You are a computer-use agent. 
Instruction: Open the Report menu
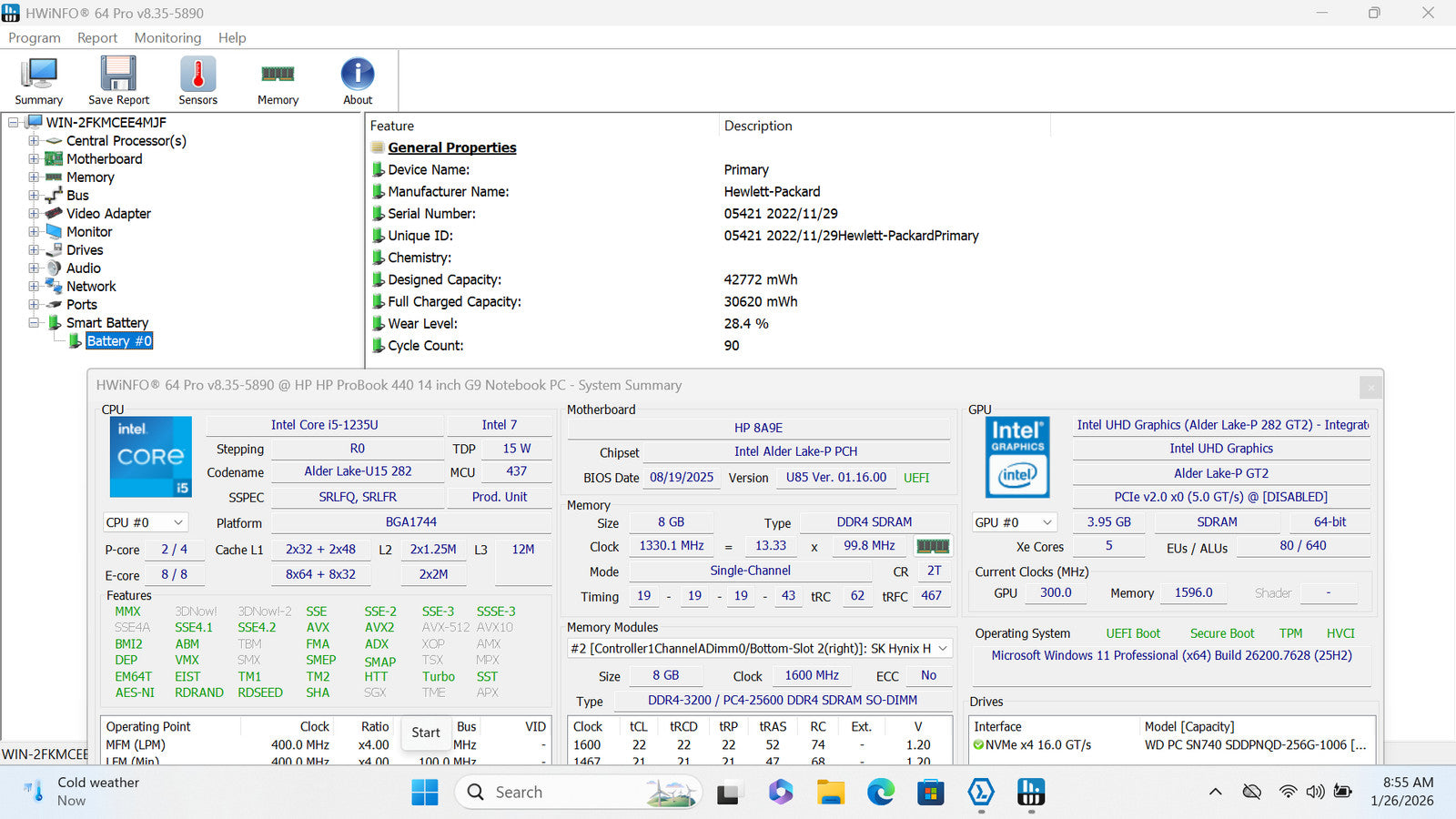(96, 37)
